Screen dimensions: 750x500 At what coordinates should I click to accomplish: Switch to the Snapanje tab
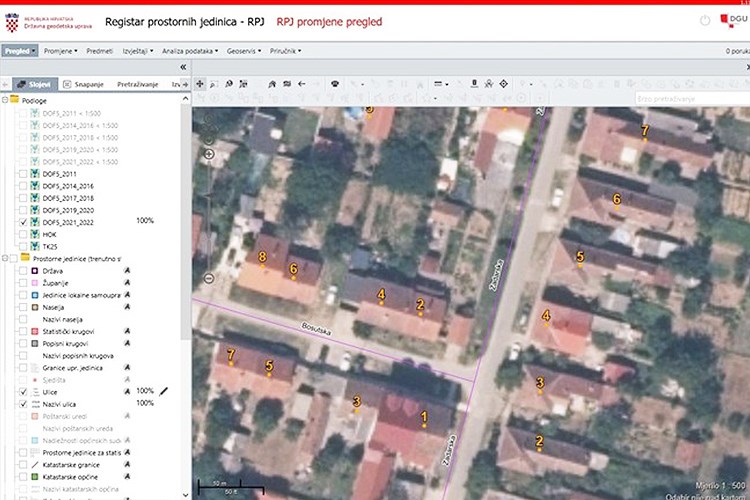point(86,84)
